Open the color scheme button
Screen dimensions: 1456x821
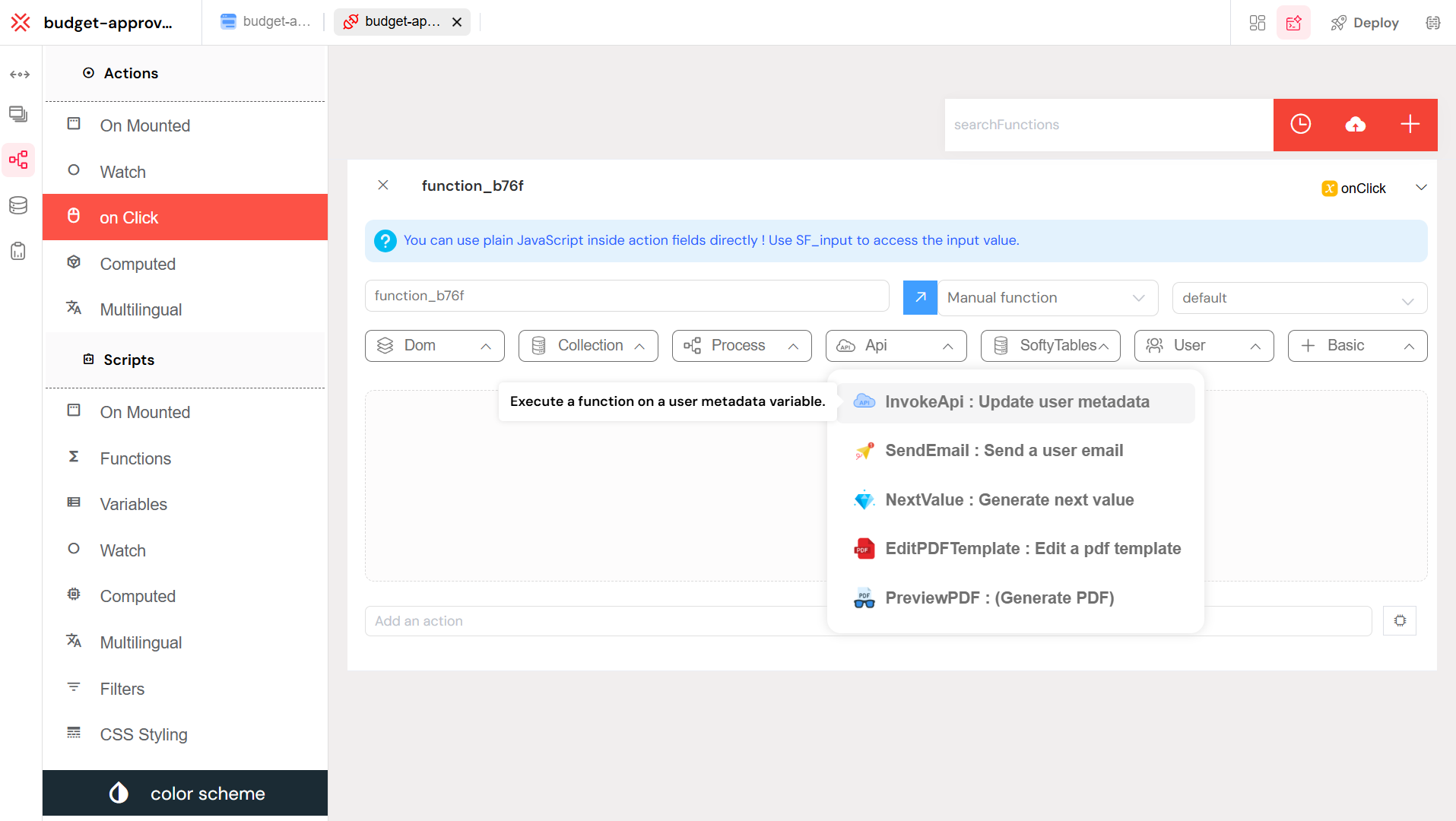tap(186, 793)
